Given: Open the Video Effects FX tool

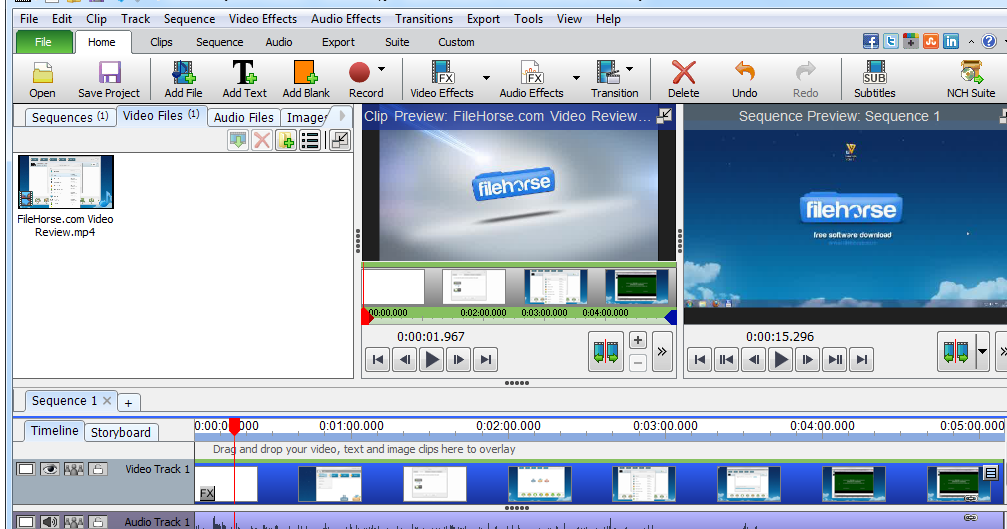Looking at the screenshot, I should click(x=442, y=73).
